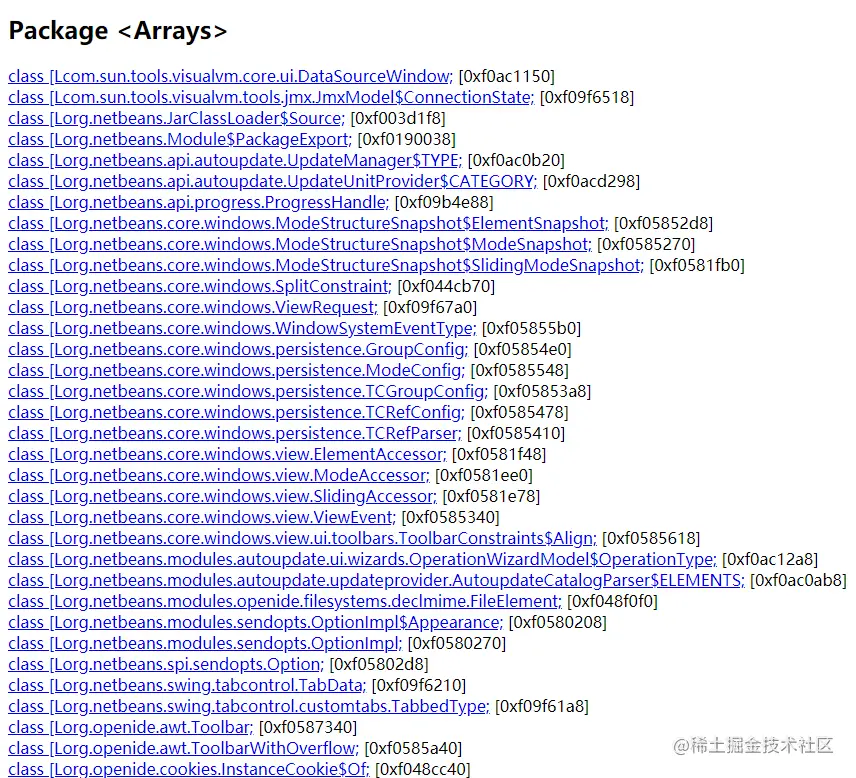Click the SplitConstraint class link

200,287
